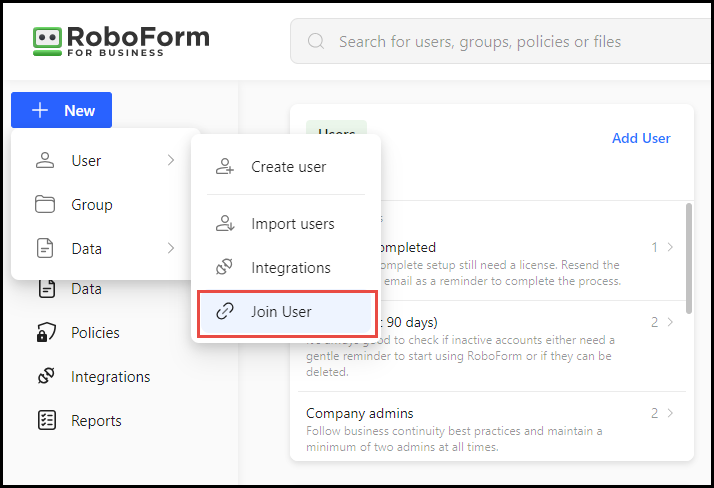Click the Import users icon
Image resolution: width=714 pixels, height=488 pixels.
pyautogui.click(x=225, y=224)
